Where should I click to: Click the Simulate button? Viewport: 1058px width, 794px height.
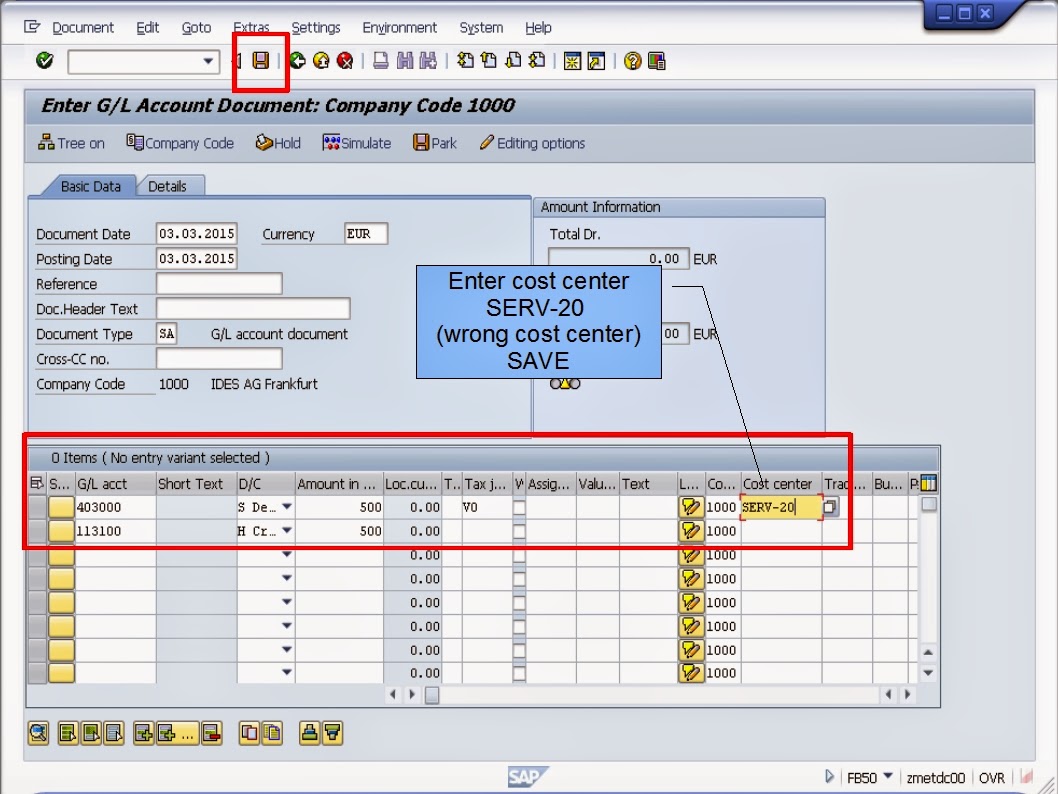tap(356, 143)
